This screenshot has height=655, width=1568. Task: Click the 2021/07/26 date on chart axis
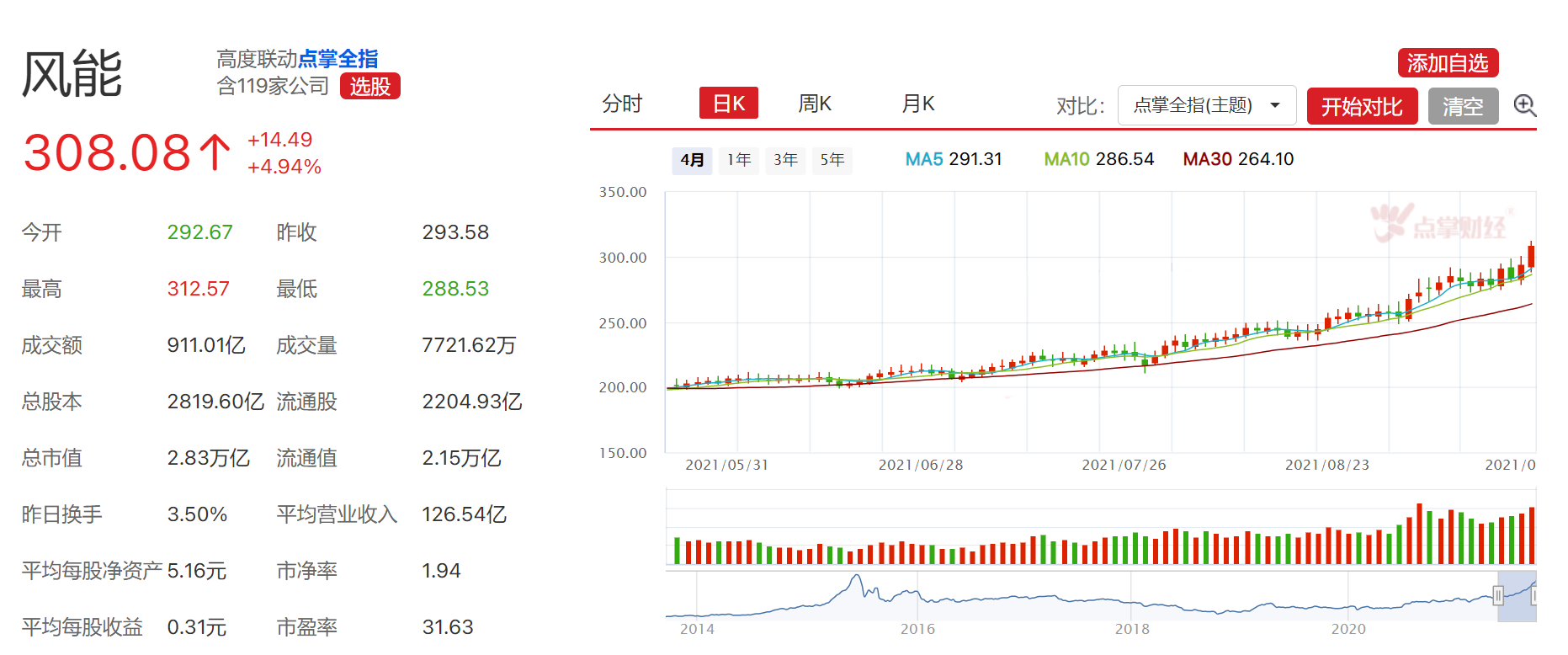[1124, 465]
